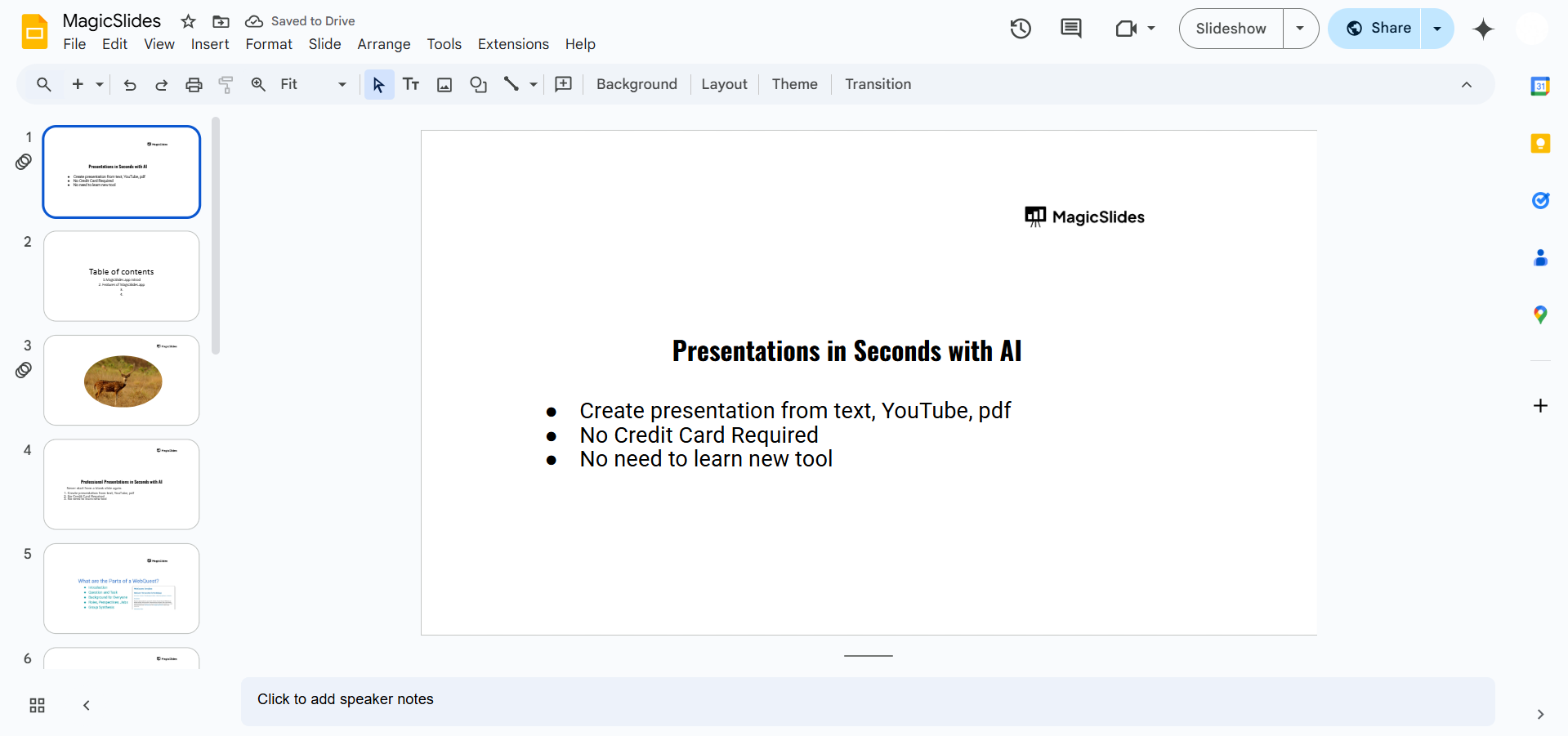Viewport: 1568px width, 736px height.
Task: Redo the last action
Action: (162, 84)
